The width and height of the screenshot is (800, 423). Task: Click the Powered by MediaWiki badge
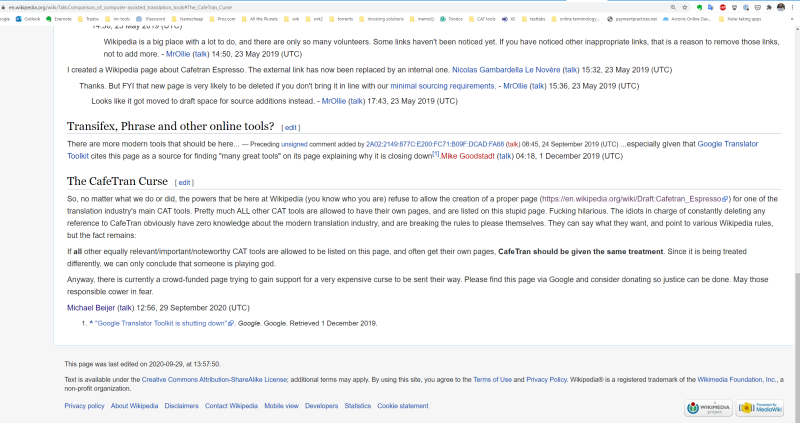point(760,408)
